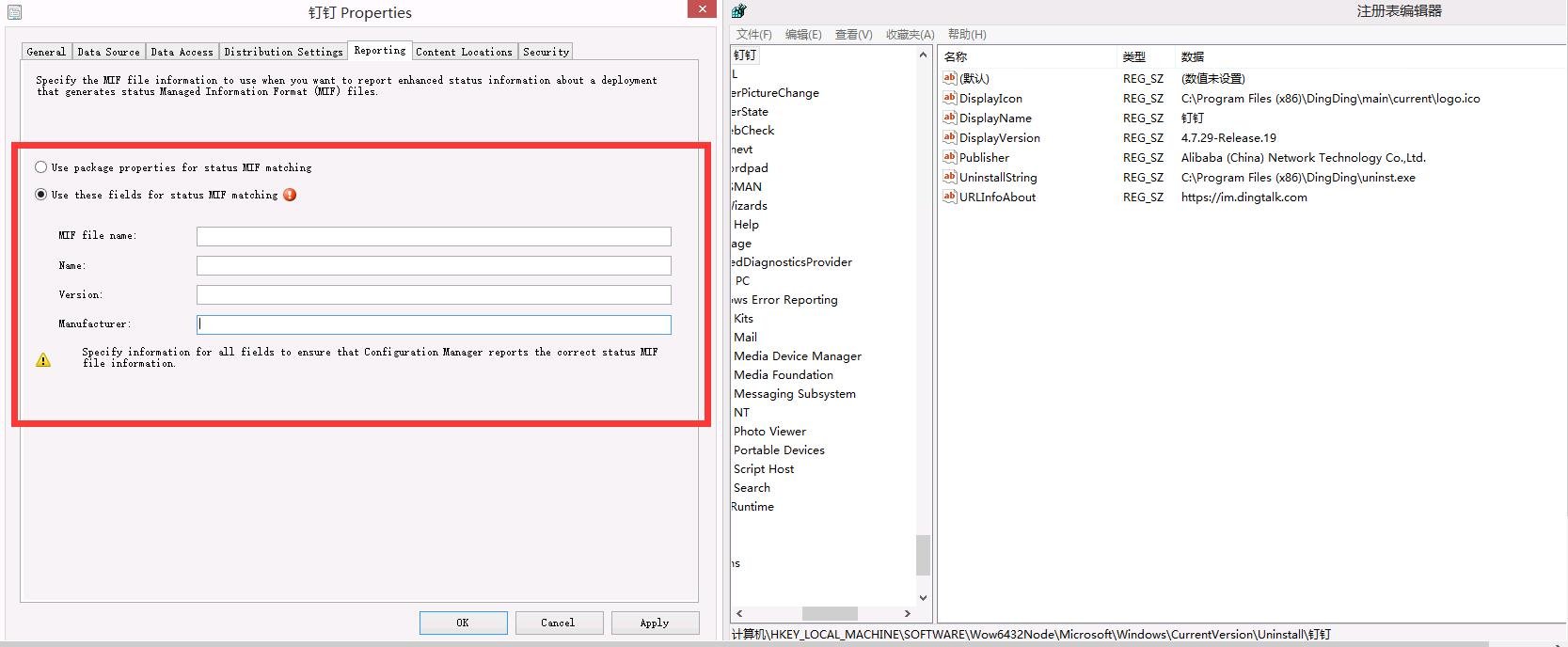Select the Reporting tab

click(380, 51)
